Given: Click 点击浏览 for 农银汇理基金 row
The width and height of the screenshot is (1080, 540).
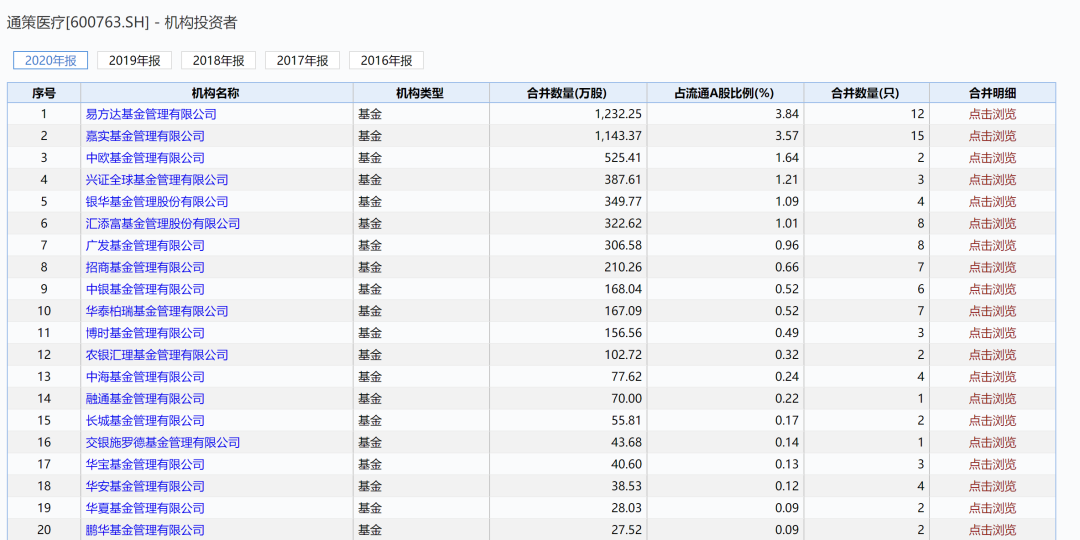Looking at the screenshot, I should [993, 355].
